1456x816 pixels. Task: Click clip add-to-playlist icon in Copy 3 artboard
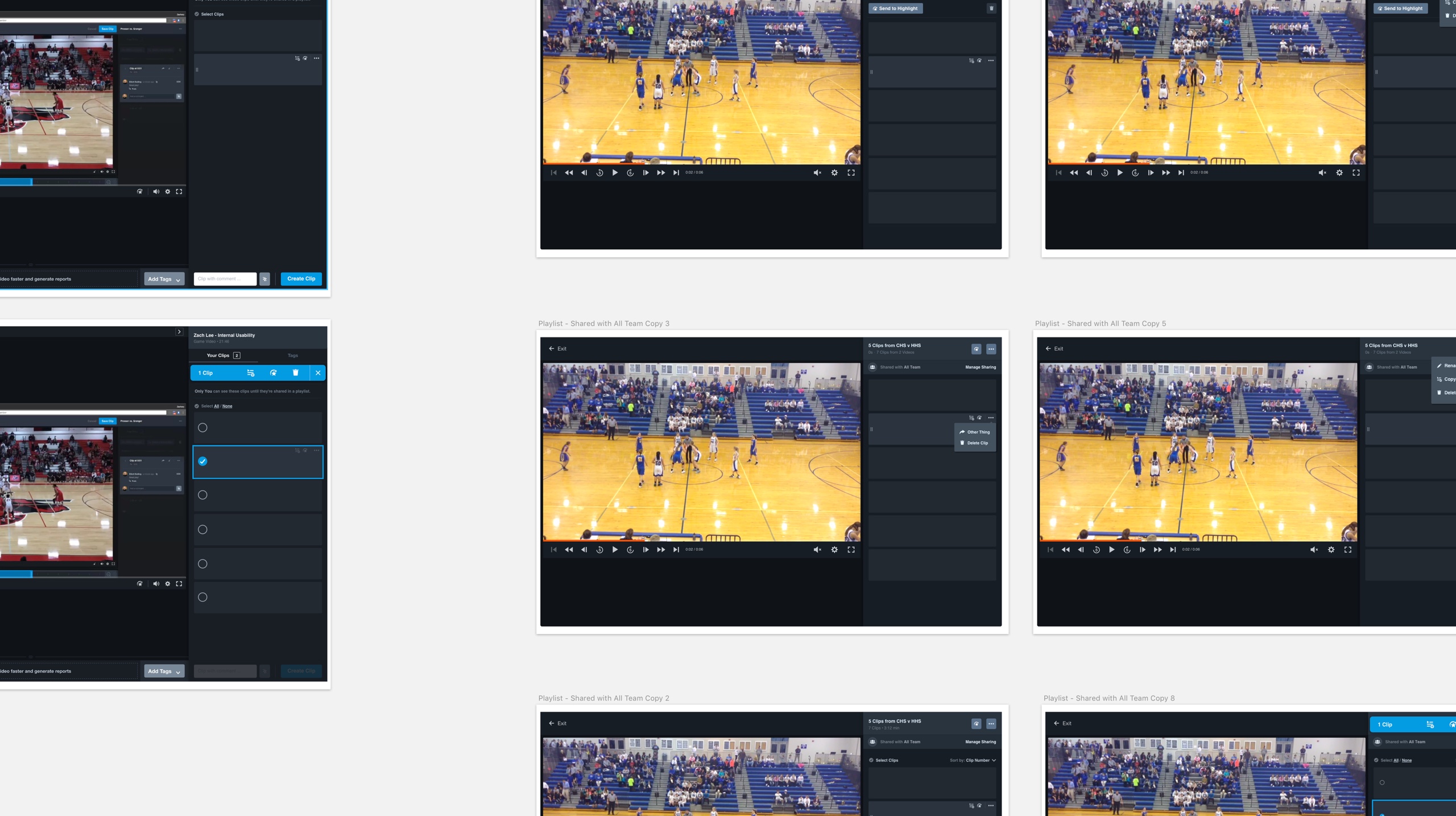point(971,418)
